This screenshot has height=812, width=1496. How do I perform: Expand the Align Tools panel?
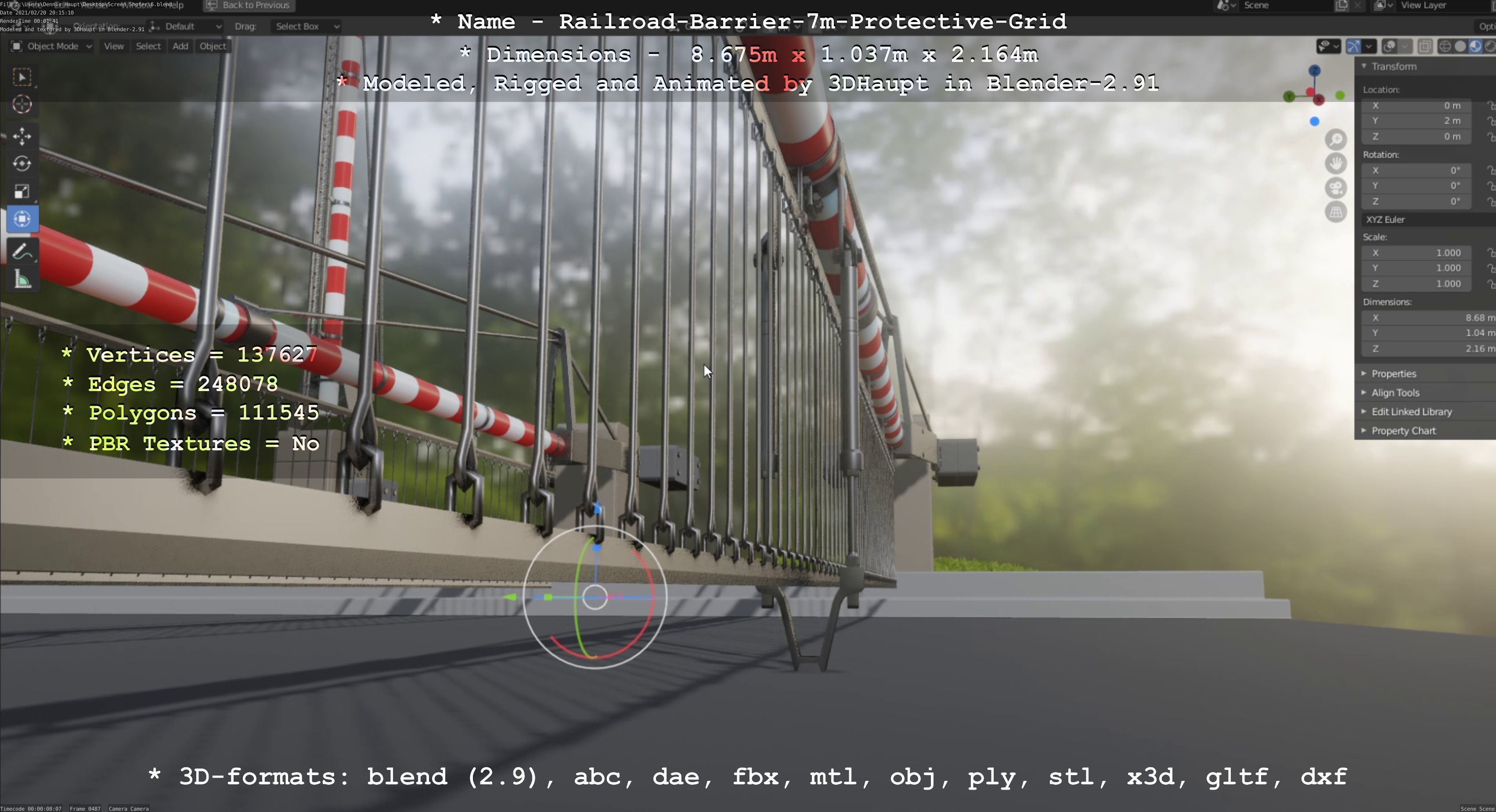[1395, 393]
